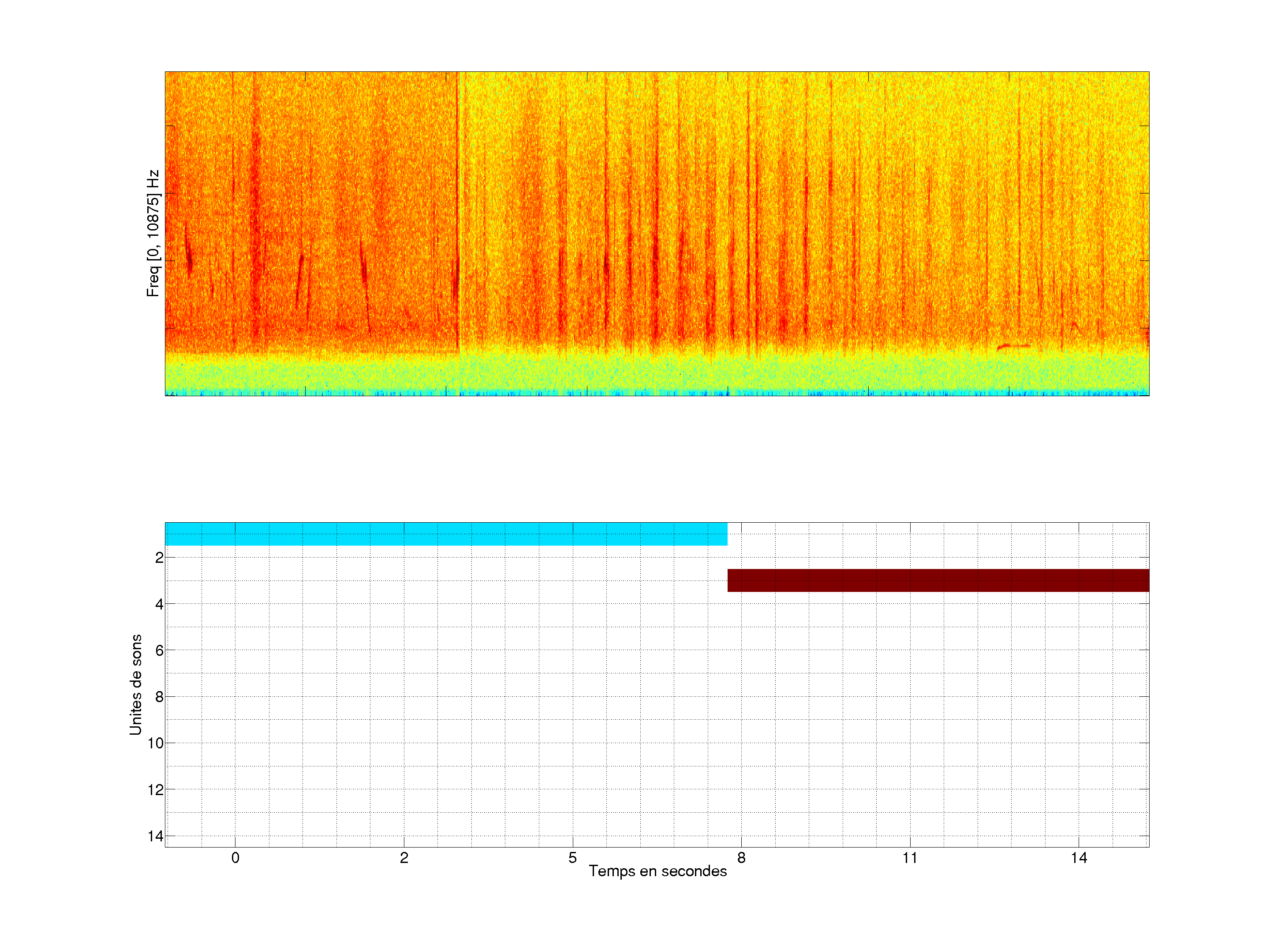The image size is (1270, 952).
Task: Click y-axis tick label 4
Action: (x=159, y=604)
